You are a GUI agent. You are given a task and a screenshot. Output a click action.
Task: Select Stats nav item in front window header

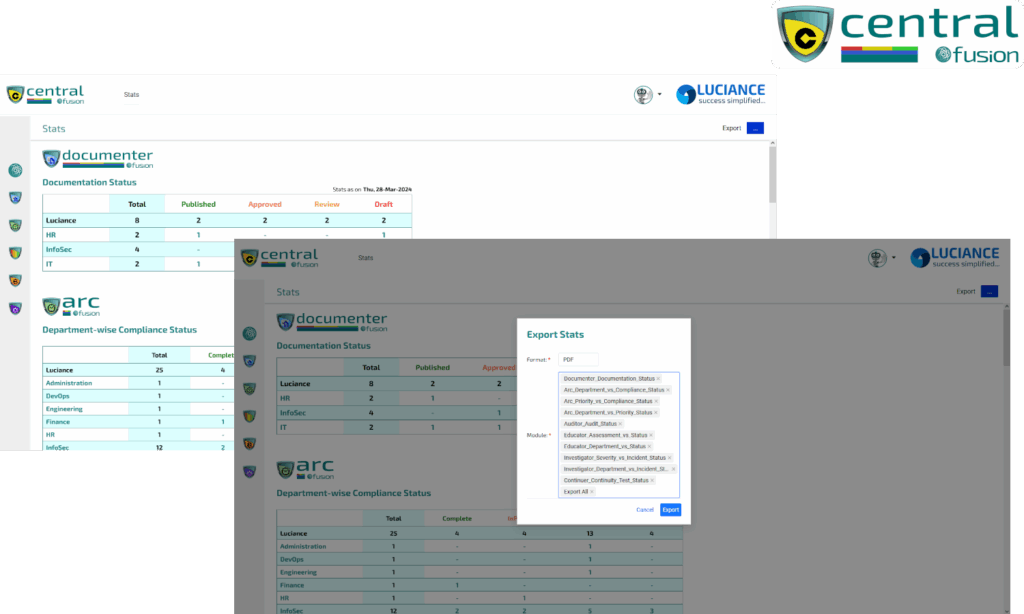365,258
